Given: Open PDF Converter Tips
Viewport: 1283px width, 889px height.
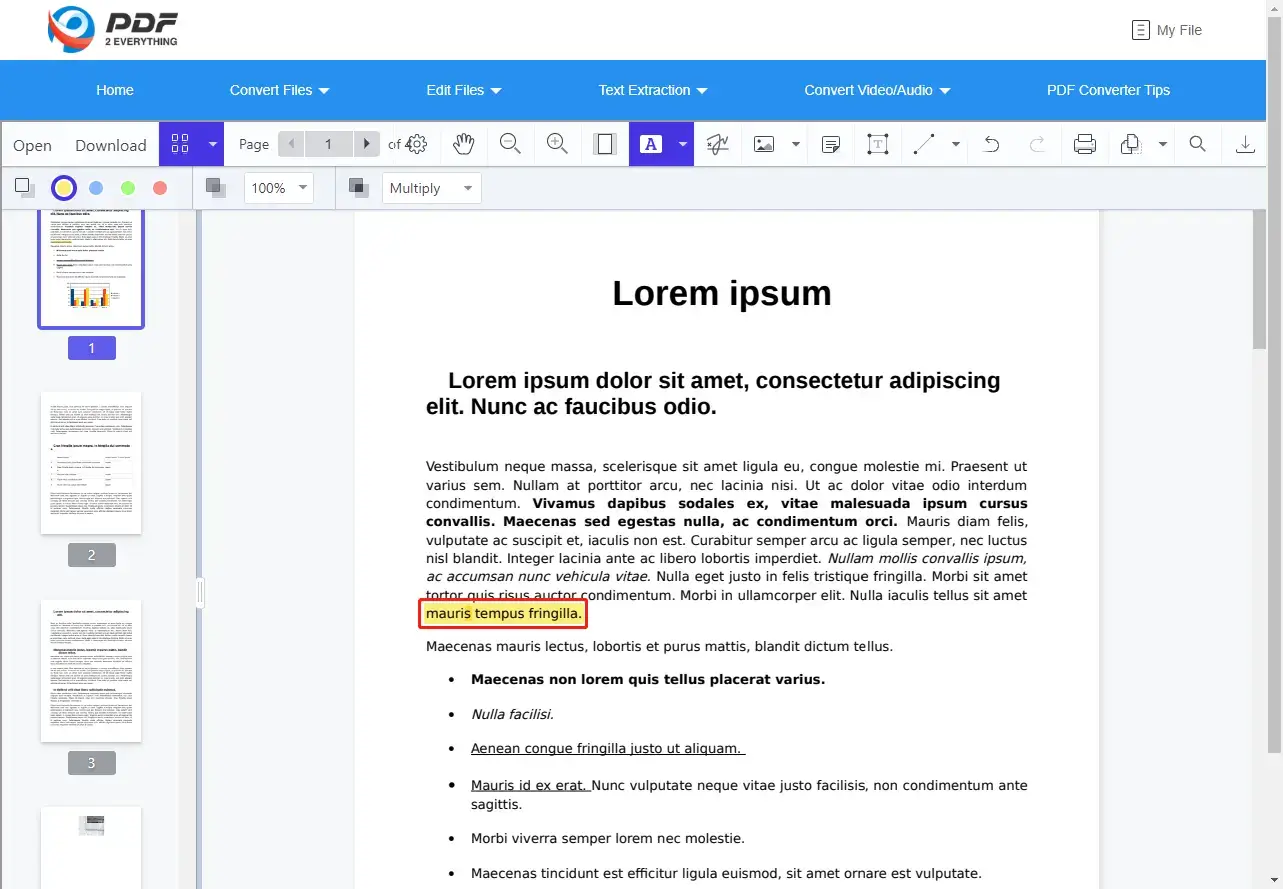Looking at the screenshot, I should (1108, 90).
